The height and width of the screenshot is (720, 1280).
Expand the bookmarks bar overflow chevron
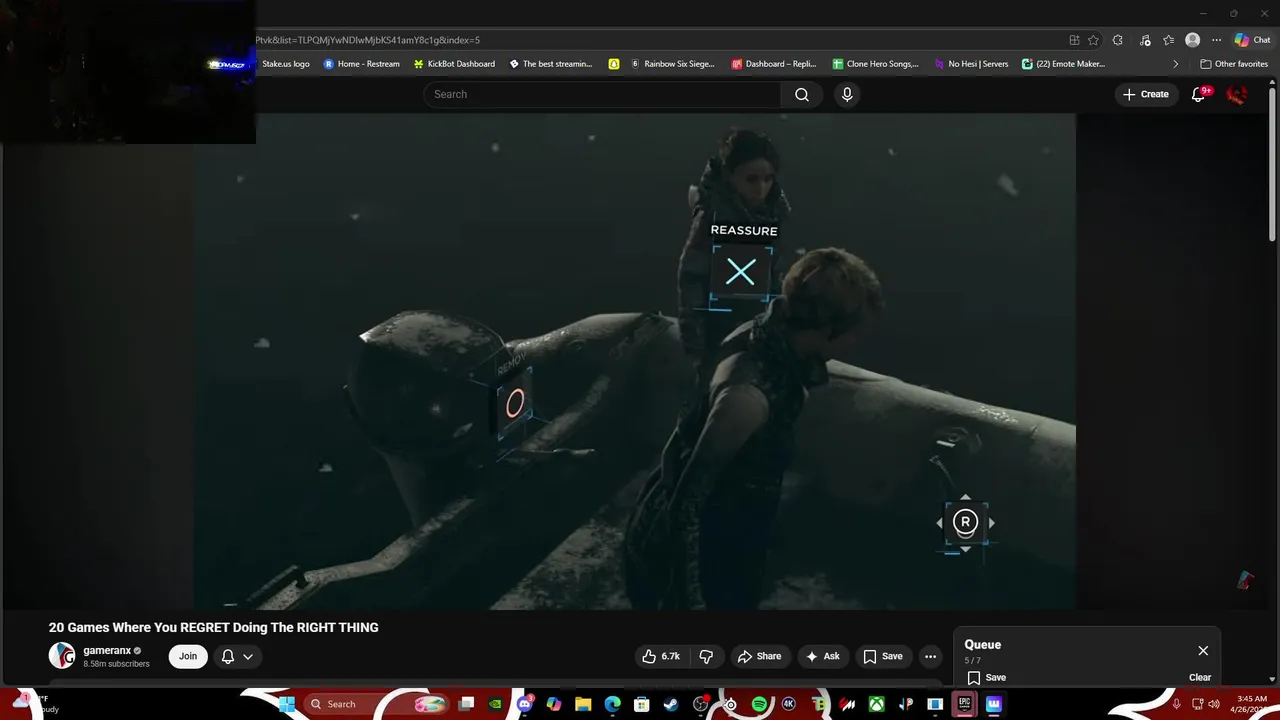coord(1175,64)
